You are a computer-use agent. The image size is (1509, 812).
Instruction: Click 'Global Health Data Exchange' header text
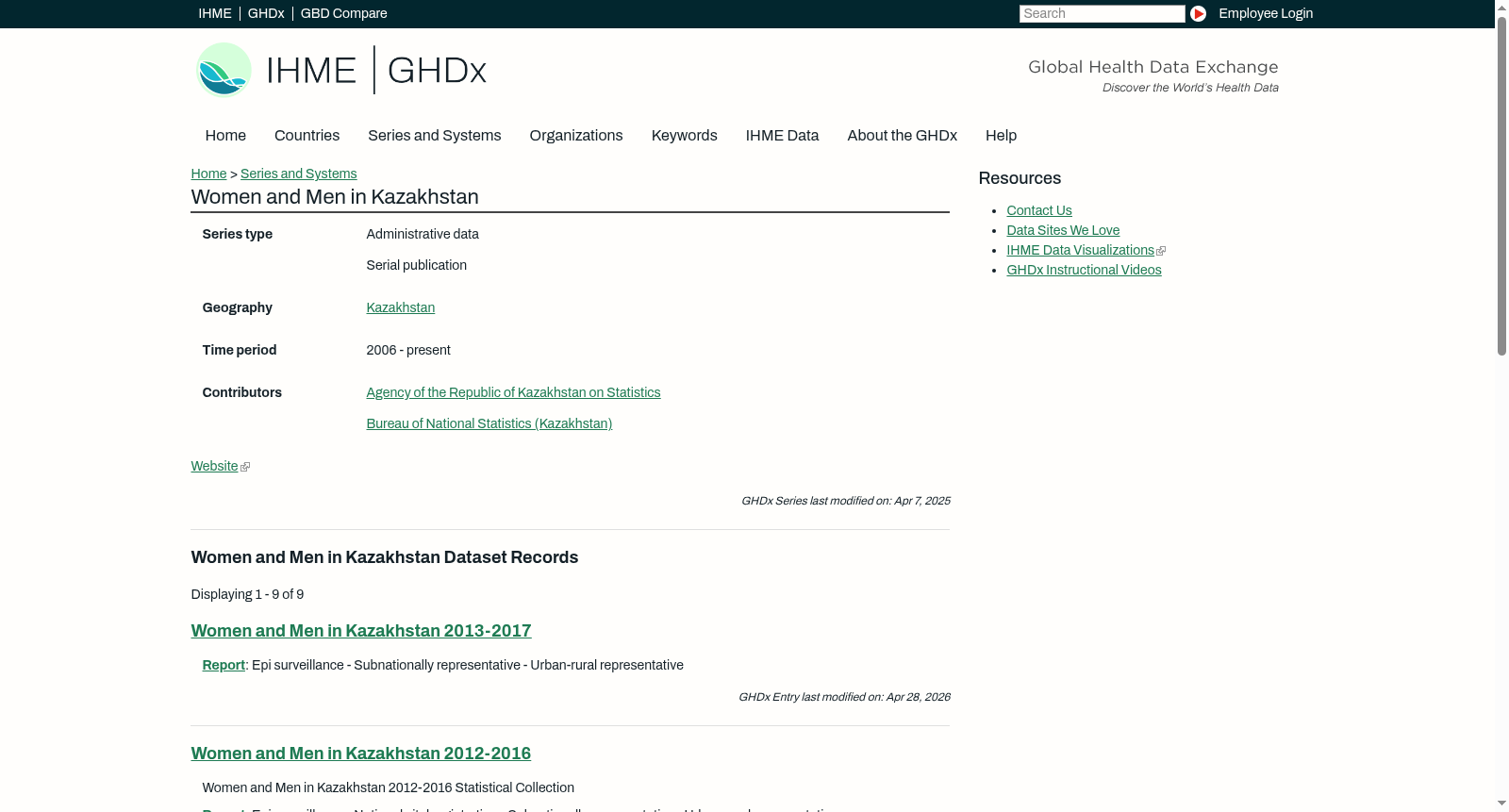point(1153,67)
